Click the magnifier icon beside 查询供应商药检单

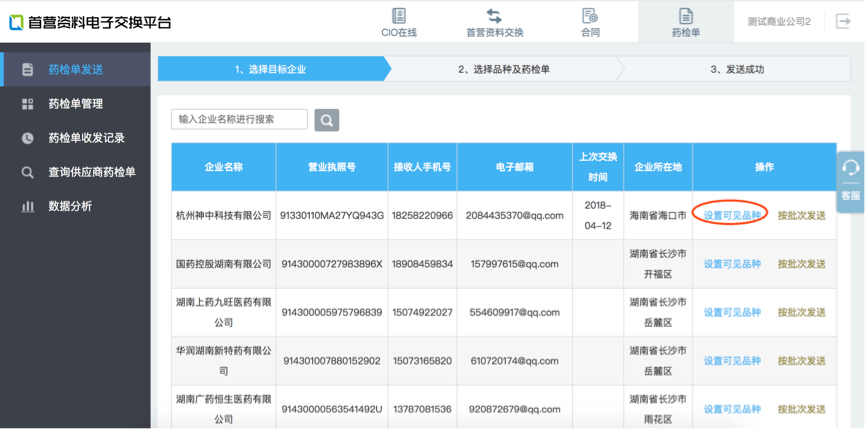click(27, 173)
